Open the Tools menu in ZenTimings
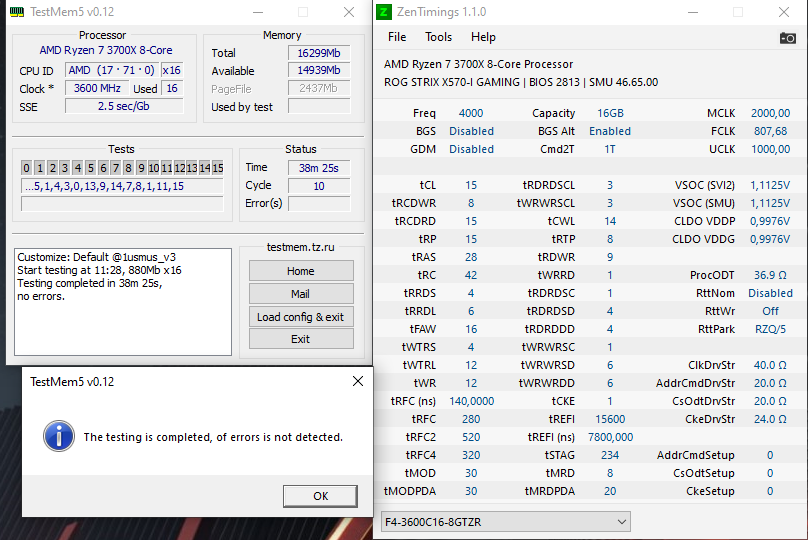 point(439,37)
